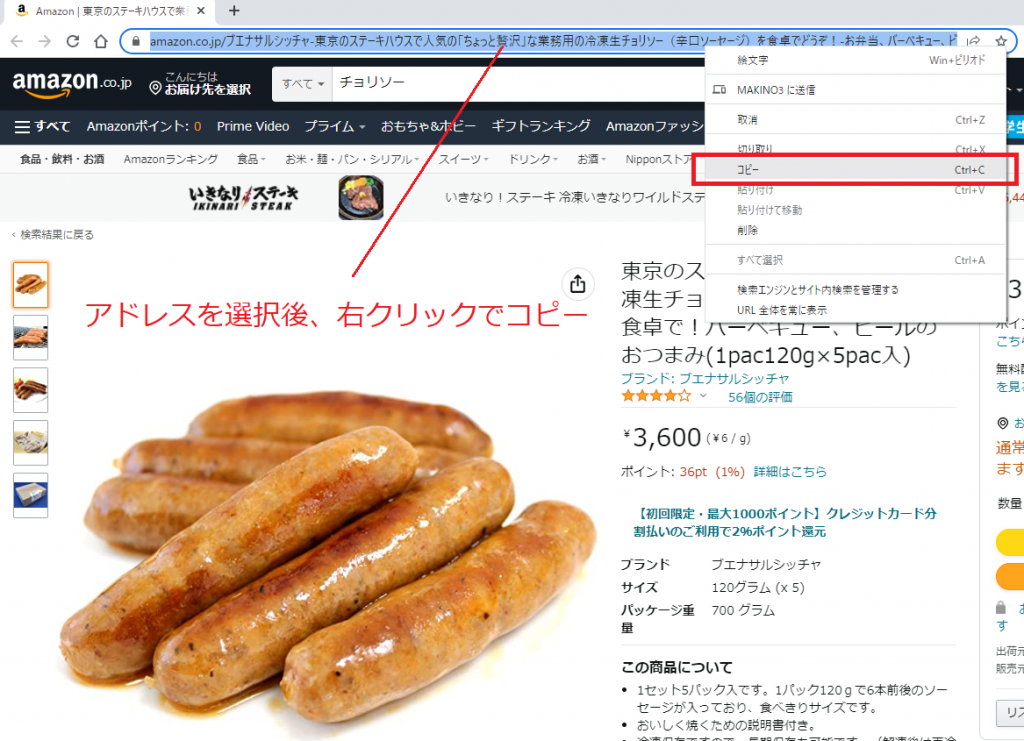Select 削除 in the context menu

[x=856, y=230]
